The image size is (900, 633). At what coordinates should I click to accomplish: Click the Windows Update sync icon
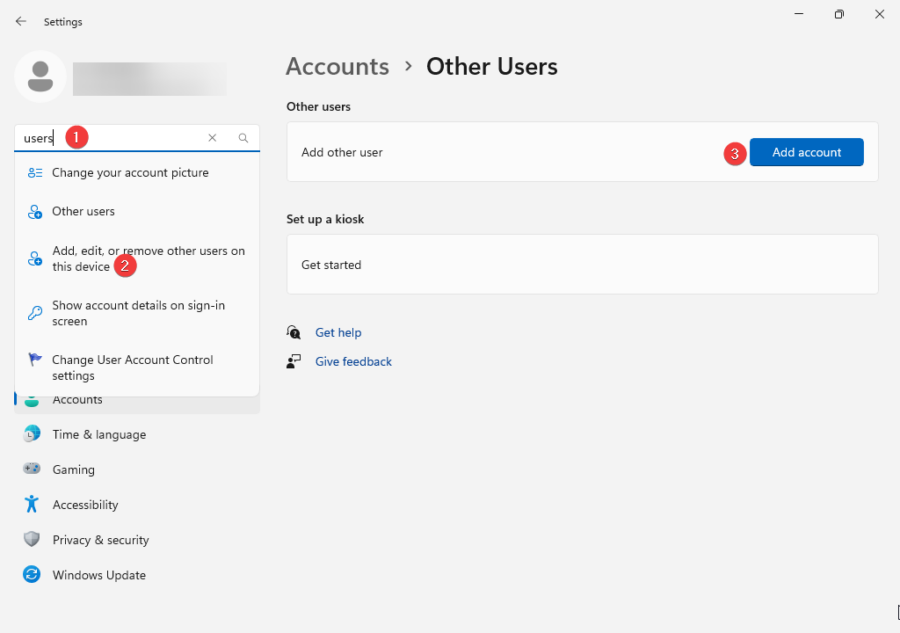tap(32, 575)
